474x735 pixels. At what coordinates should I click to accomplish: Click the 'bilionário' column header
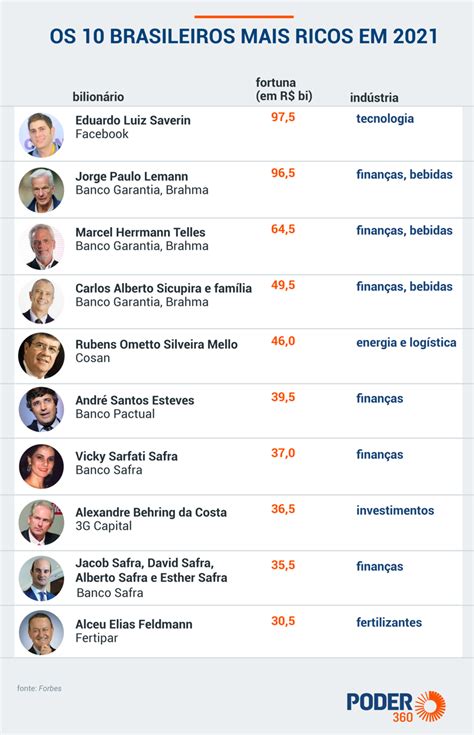coord(98,97)
